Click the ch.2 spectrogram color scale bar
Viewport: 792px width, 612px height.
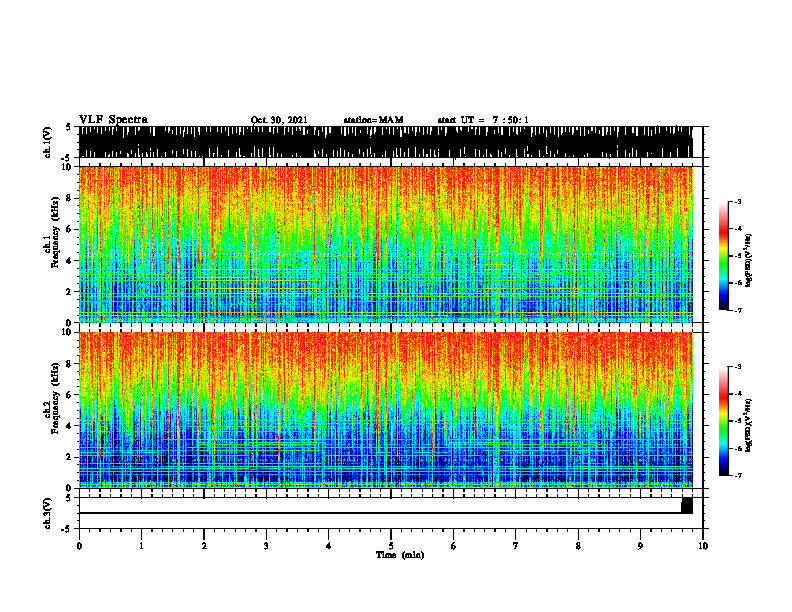[x=723, y=421]
